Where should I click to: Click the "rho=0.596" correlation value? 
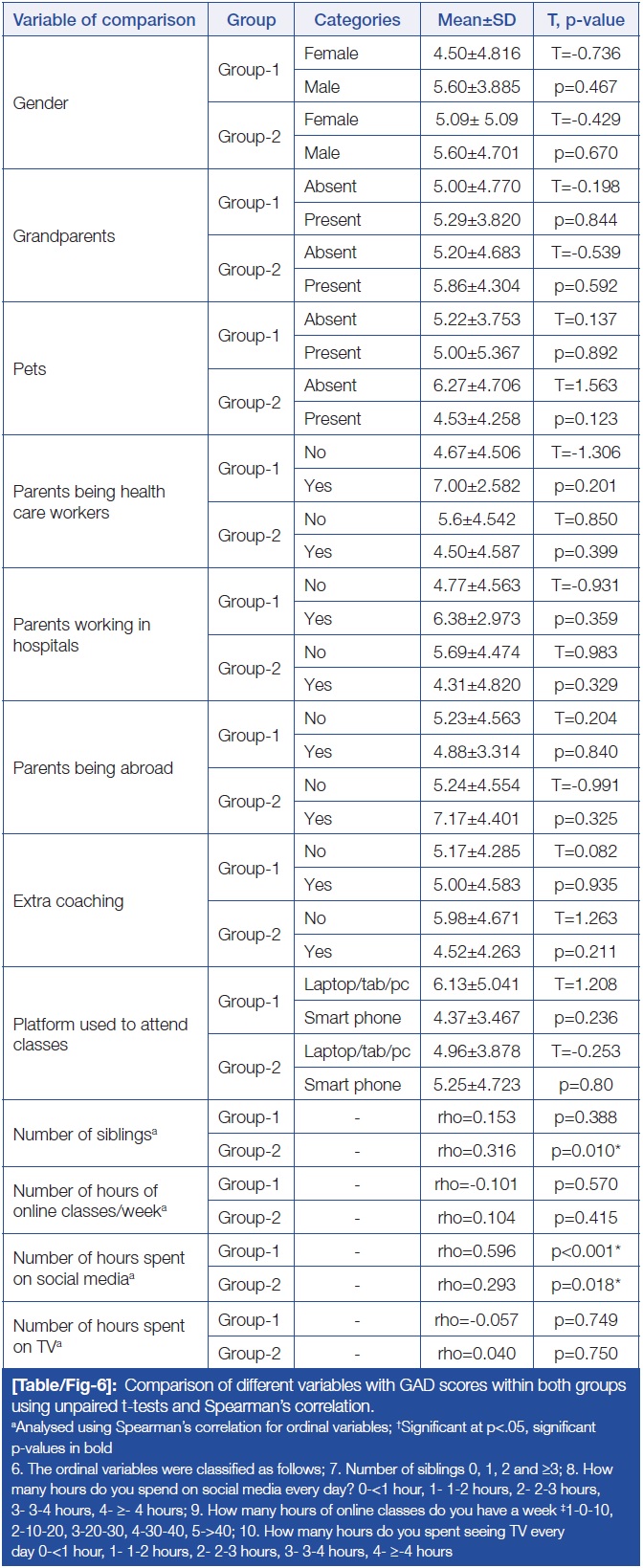(x=475, y=1251)
